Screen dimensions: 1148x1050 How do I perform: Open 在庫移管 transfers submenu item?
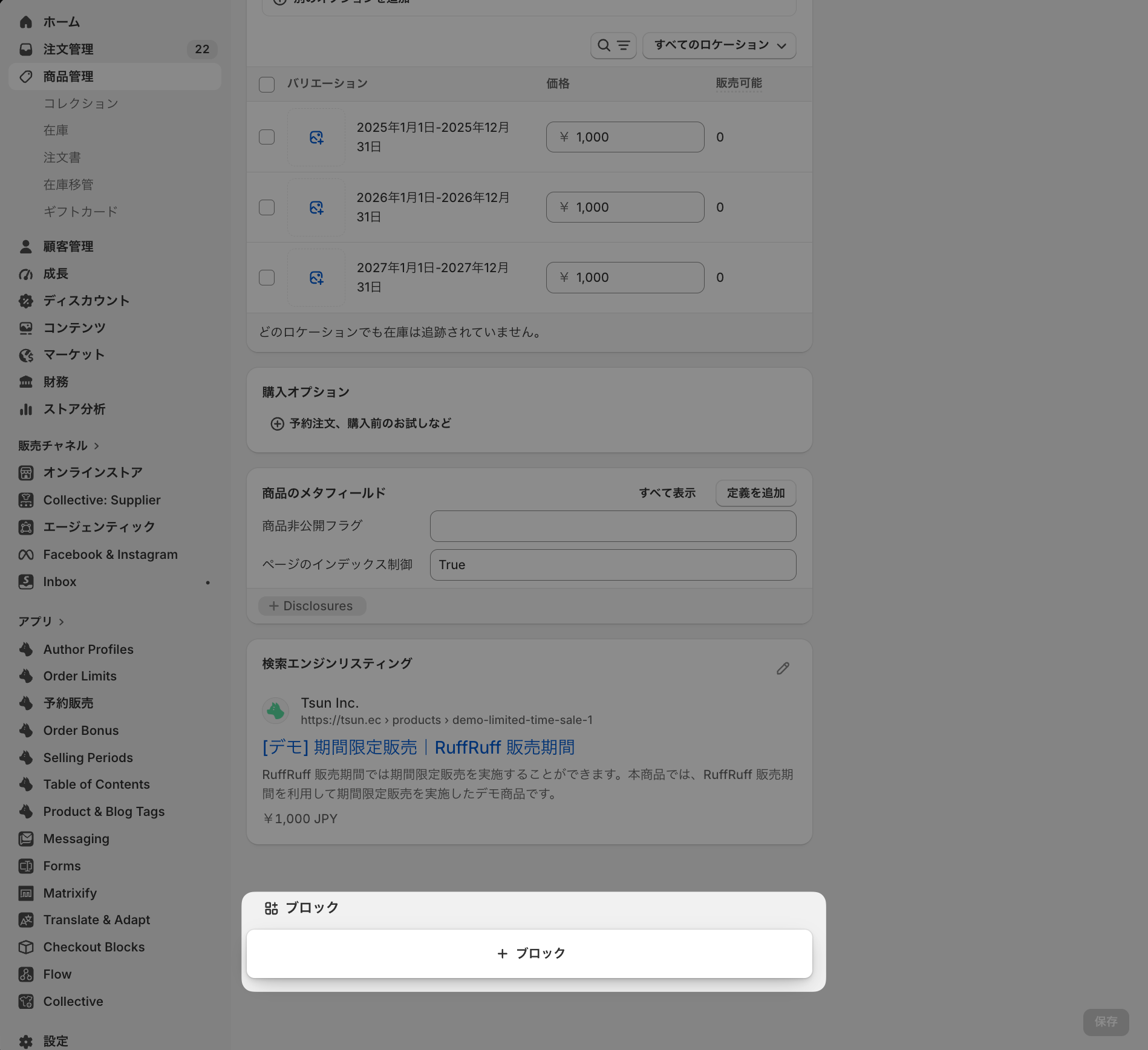[68, 184]
